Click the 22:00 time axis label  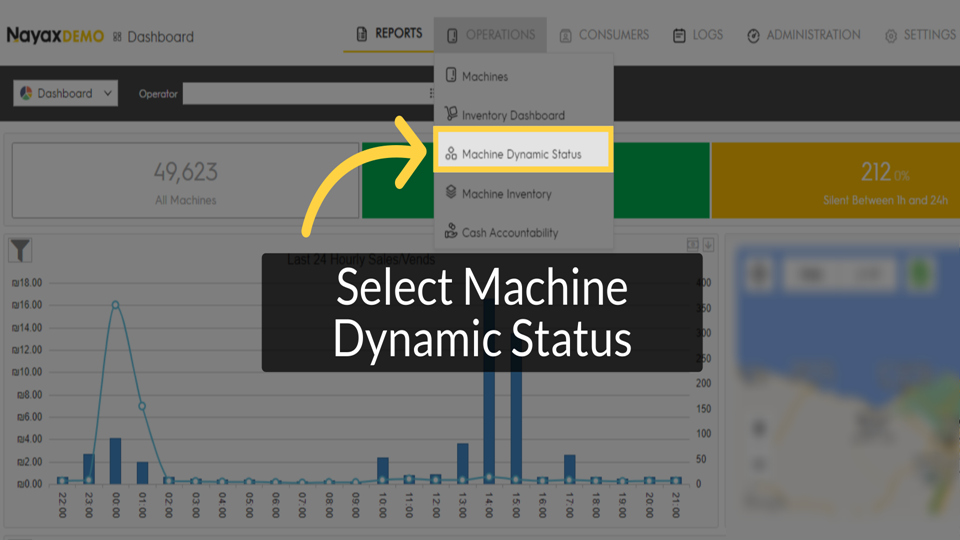pos(62,504)
